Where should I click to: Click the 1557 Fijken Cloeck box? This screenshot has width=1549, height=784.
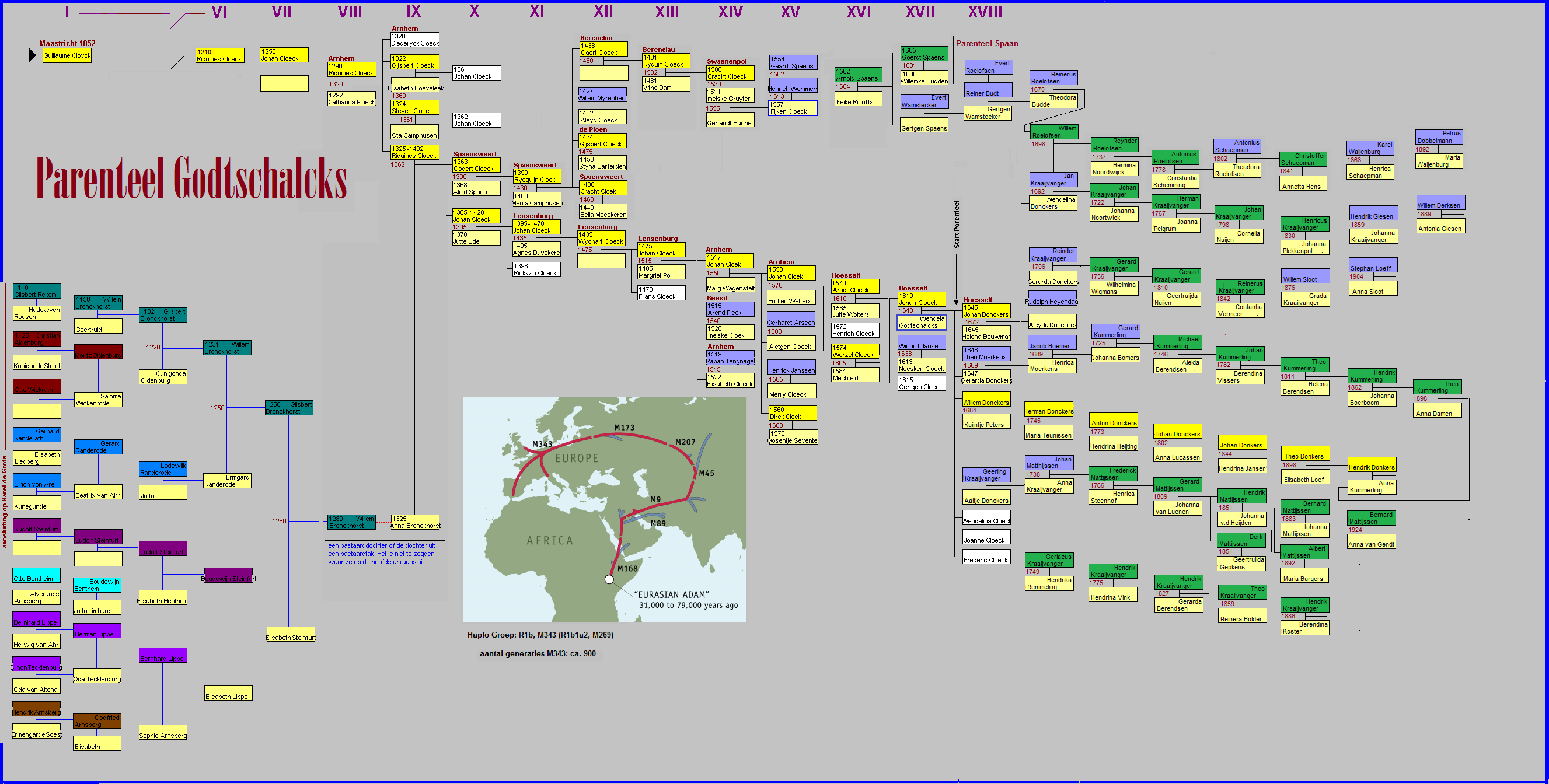(793, 108)
